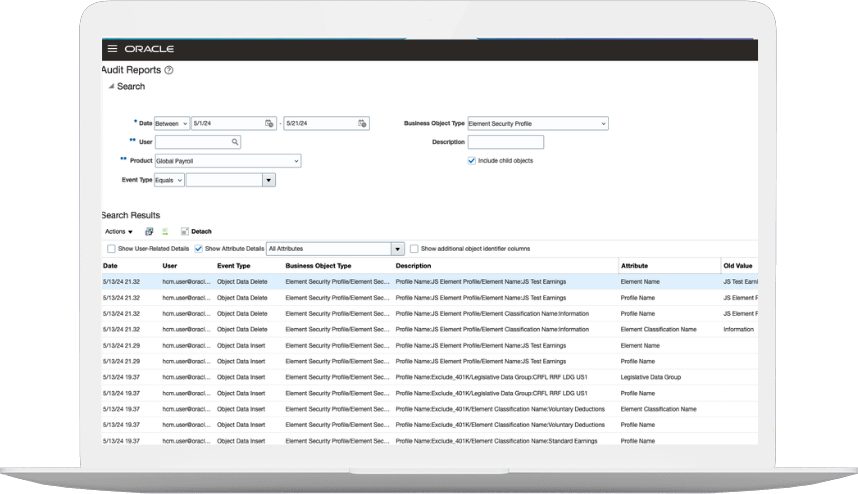The height and width of the screenshot is (494, 858).
Task: Click the Audit Reports help icon
Action: click(168, 70)
